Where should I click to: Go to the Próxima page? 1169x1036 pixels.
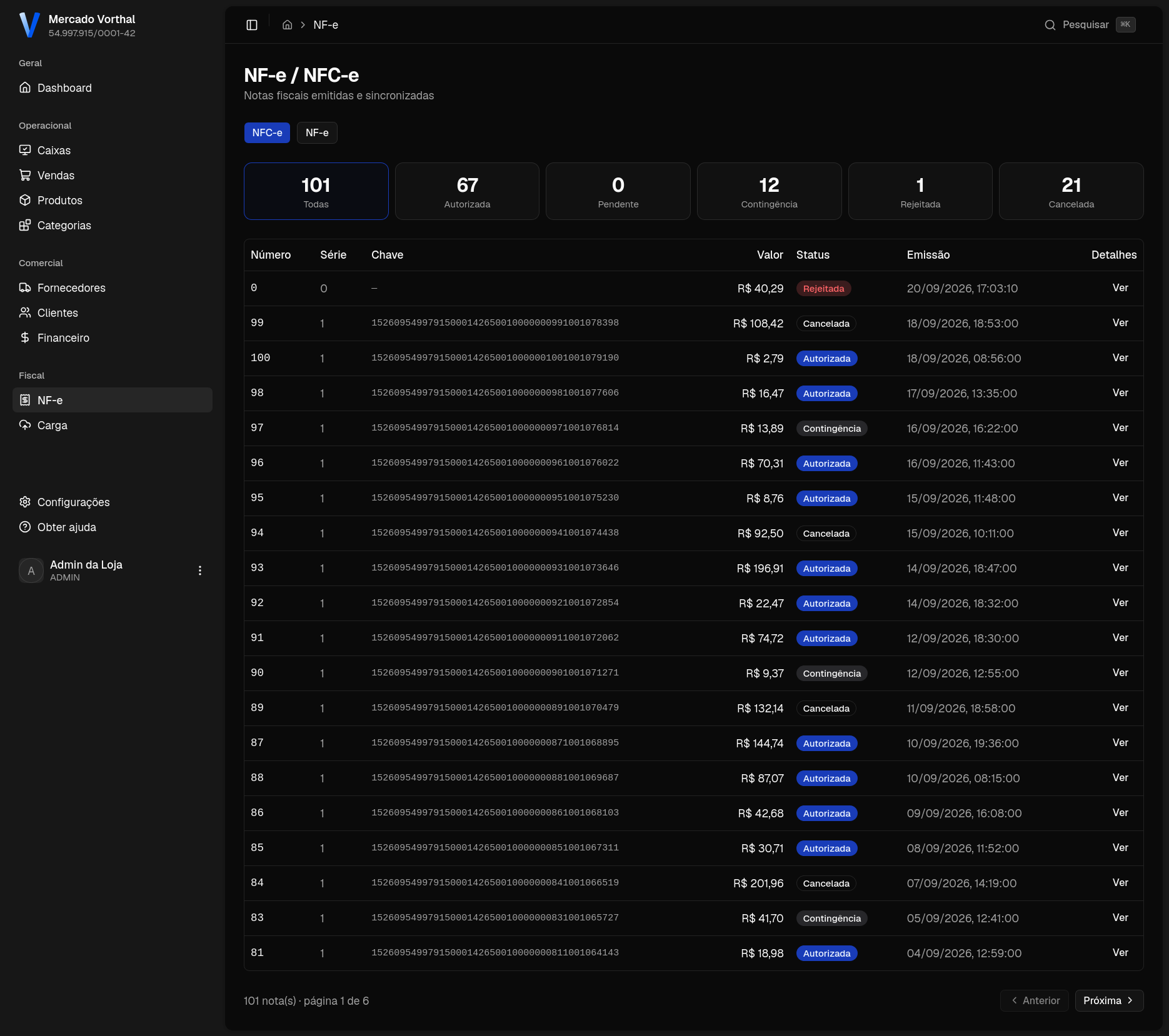pos(1109,1000)
